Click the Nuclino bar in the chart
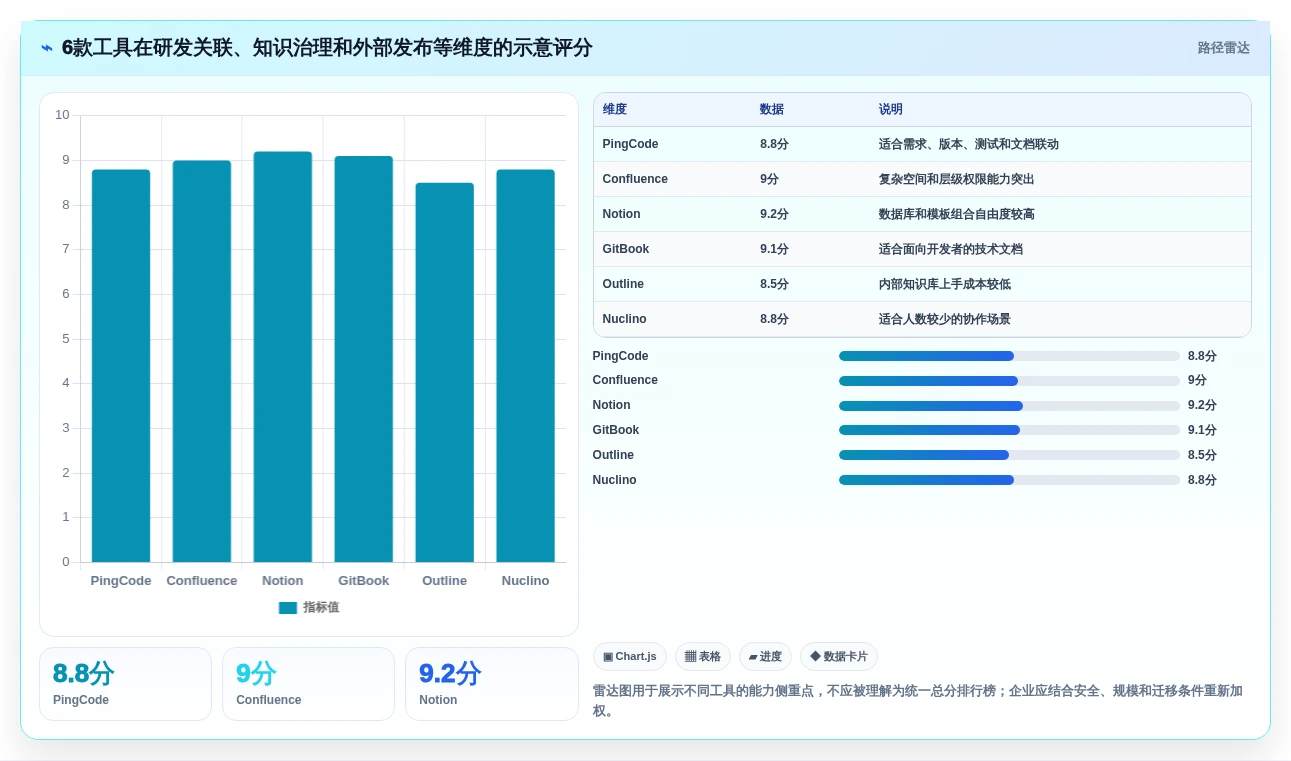1291x761 pixels. 526,366
